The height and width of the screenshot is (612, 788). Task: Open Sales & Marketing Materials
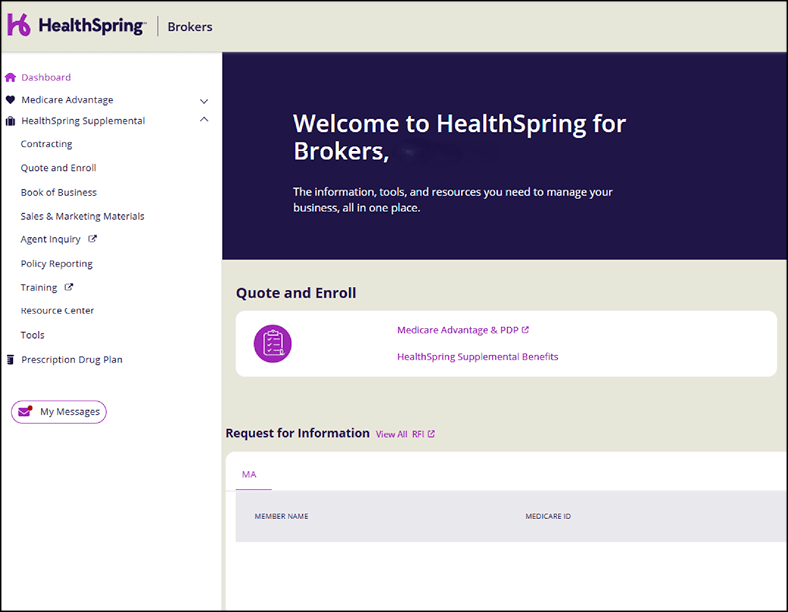pos(82,216)
